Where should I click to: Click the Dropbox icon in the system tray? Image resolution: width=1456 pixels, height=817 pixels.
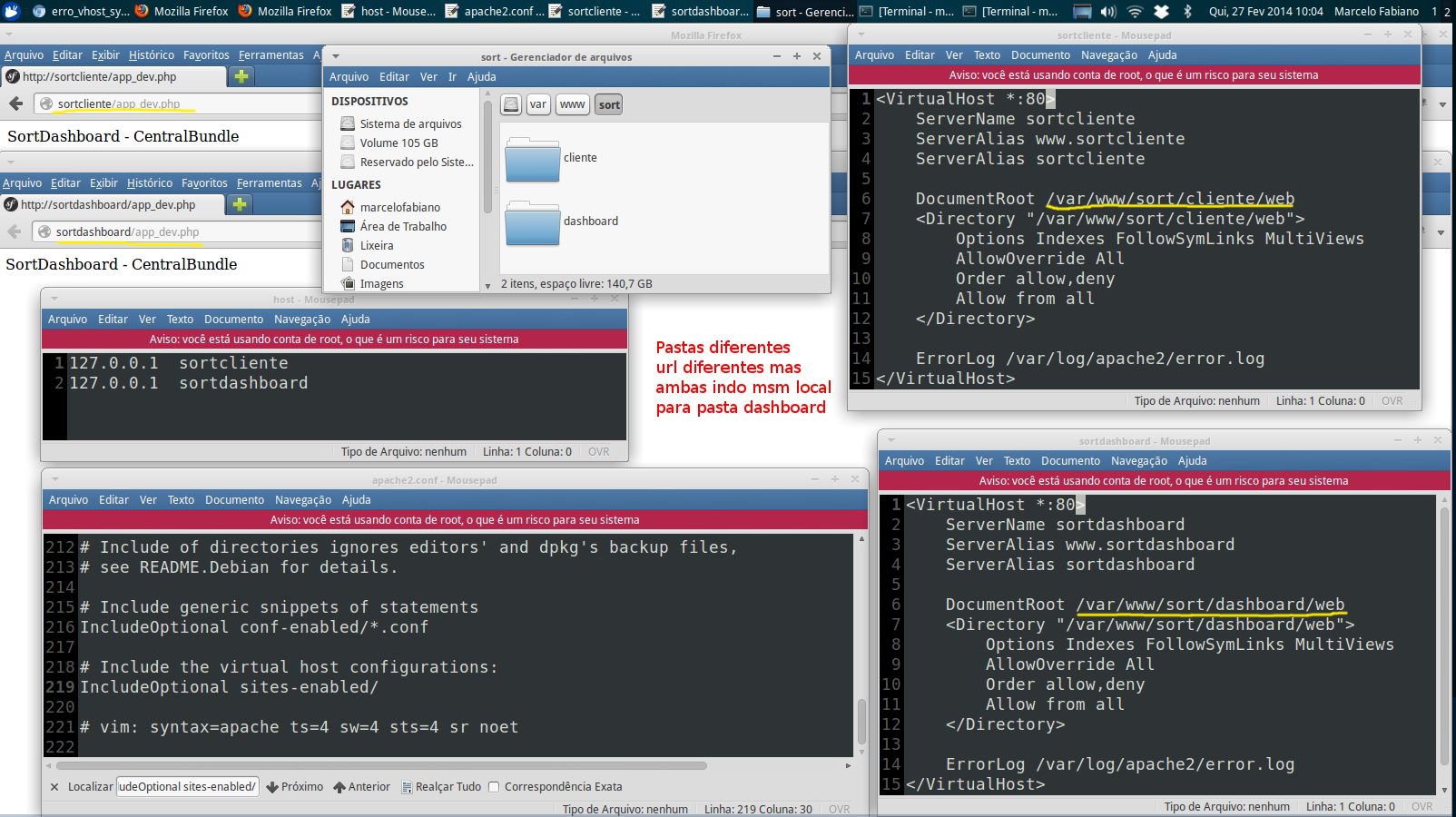pyautogui.click(x=1161, y=11)
